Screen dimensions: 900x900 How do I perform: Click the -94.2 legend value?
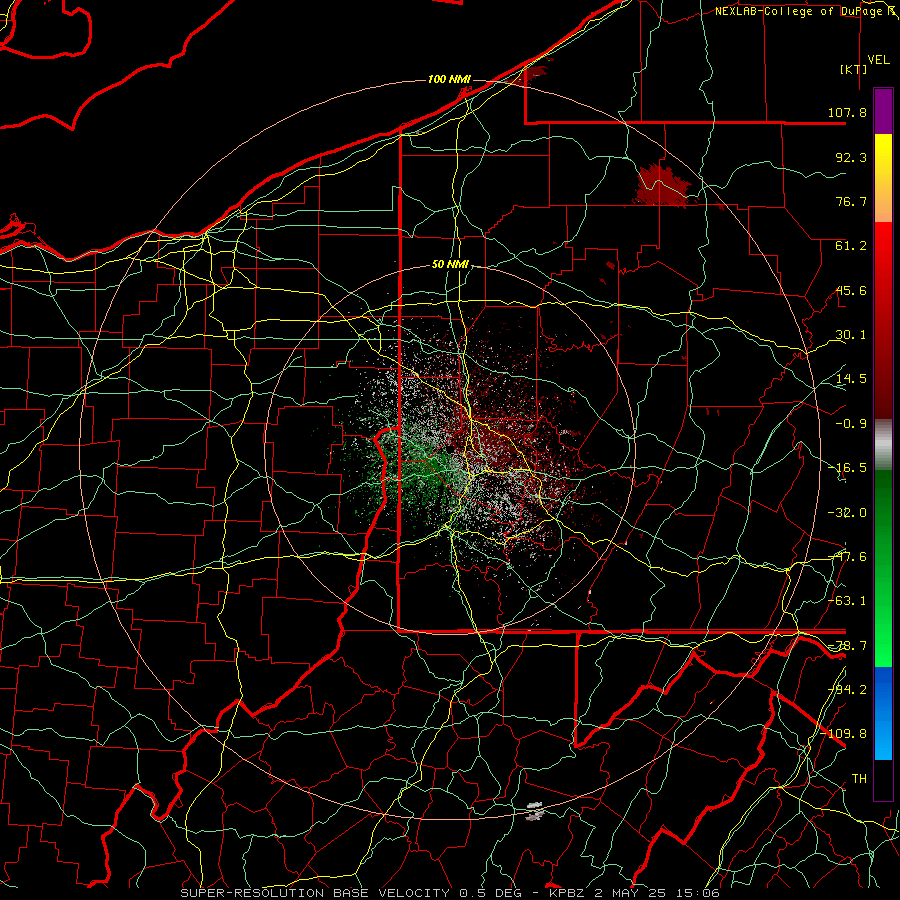[847, 690]
